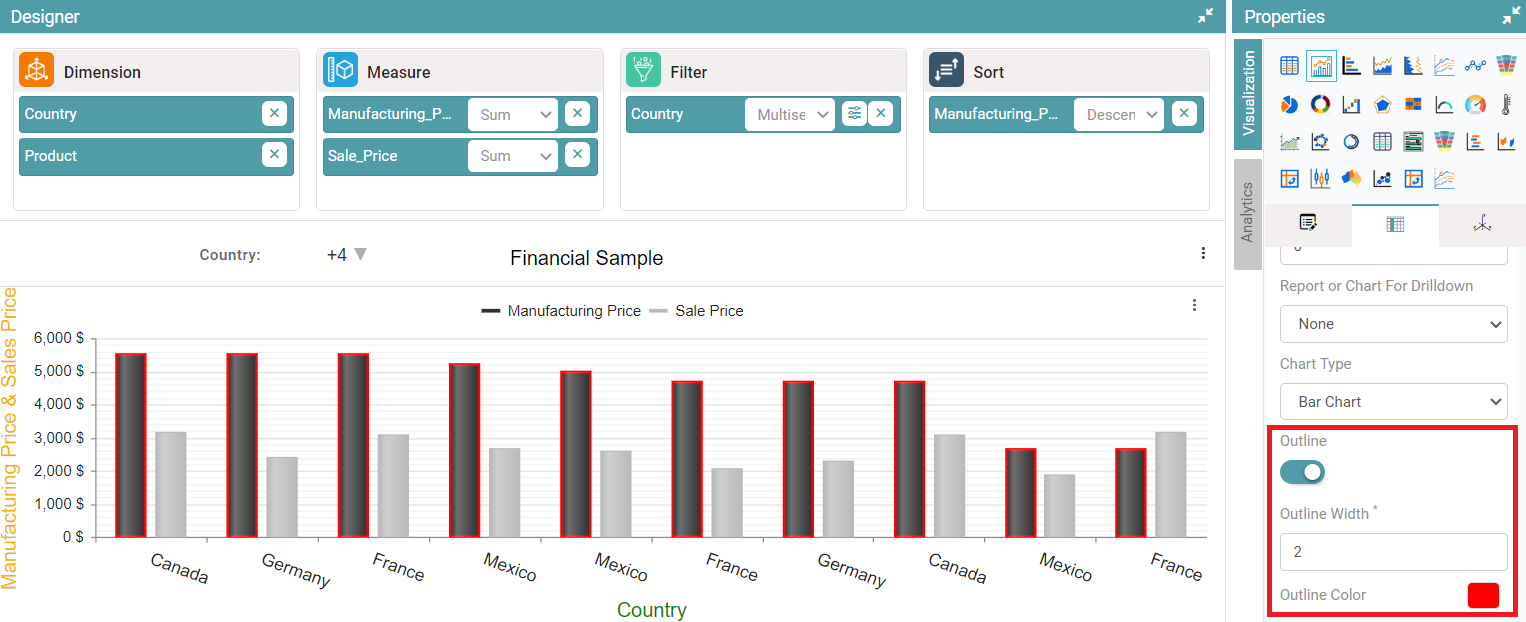The width and height of the screenshot is (1526, 622).
Task: Select the candlestick chart visualization icon
Action: click(x=1321, y=178)
